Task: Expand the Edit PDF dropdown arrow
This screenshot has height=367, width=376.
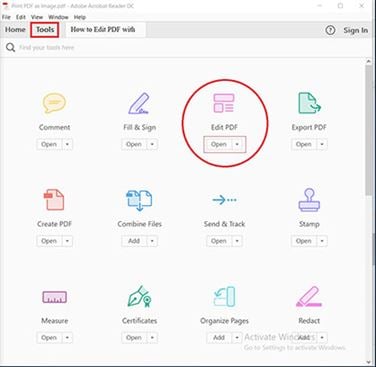Action: [x=237, y=144]
